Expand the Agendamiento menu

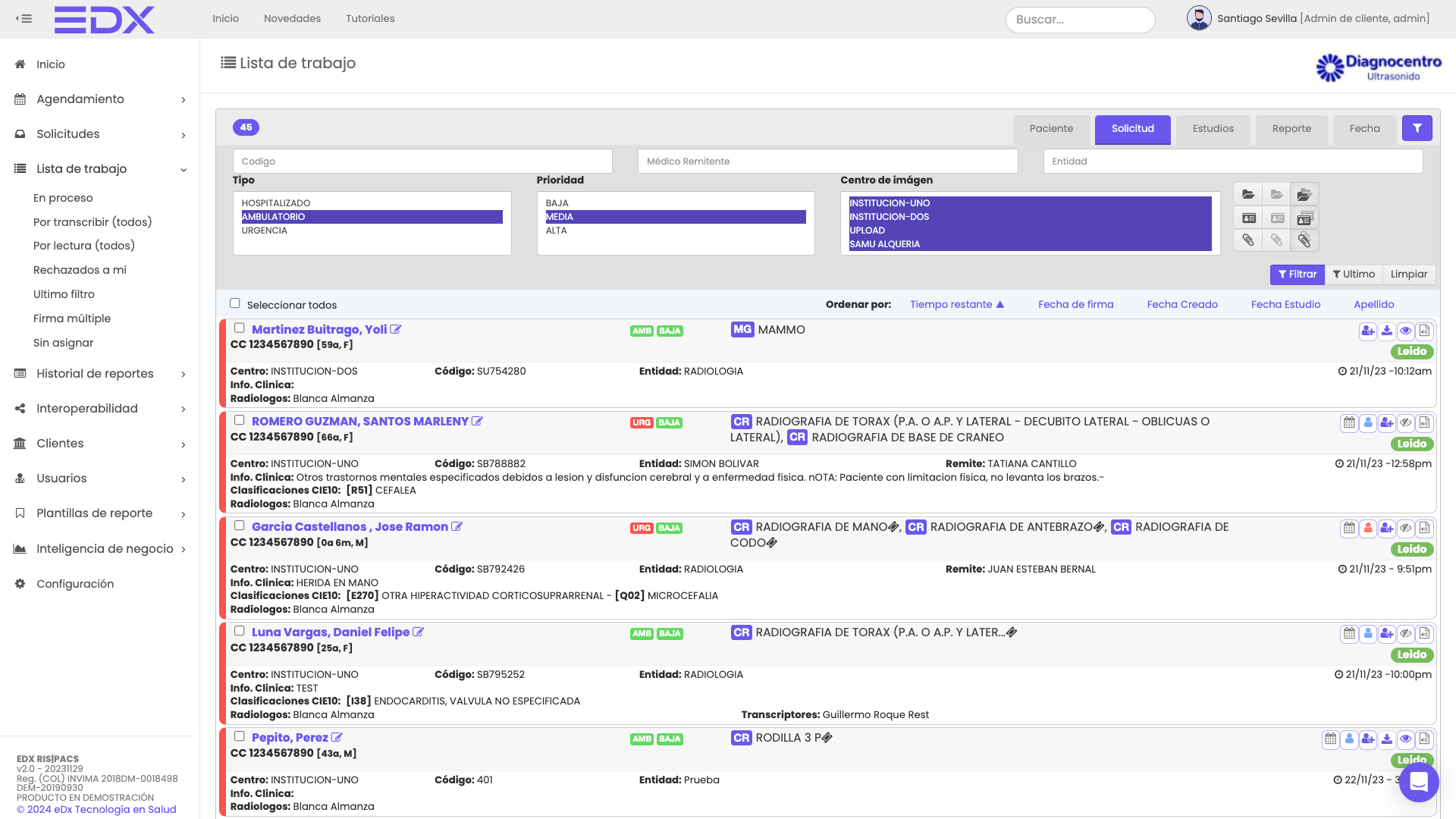click(100, 99)
